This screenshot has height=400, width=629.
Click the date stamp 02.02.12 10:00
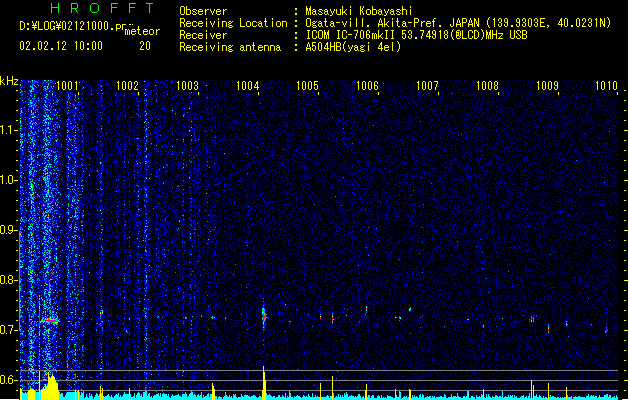pyautogui.click(x=61, y=46)
